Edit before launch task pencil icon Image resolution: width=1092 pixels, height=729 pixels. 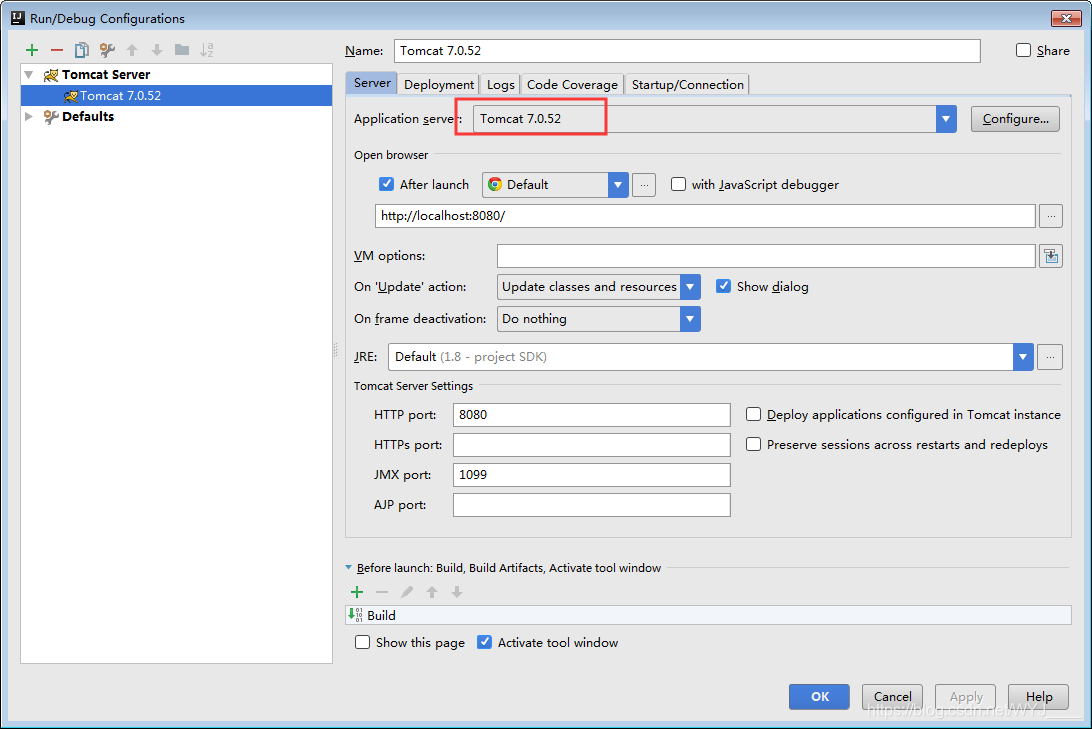[x=407, y=592]
